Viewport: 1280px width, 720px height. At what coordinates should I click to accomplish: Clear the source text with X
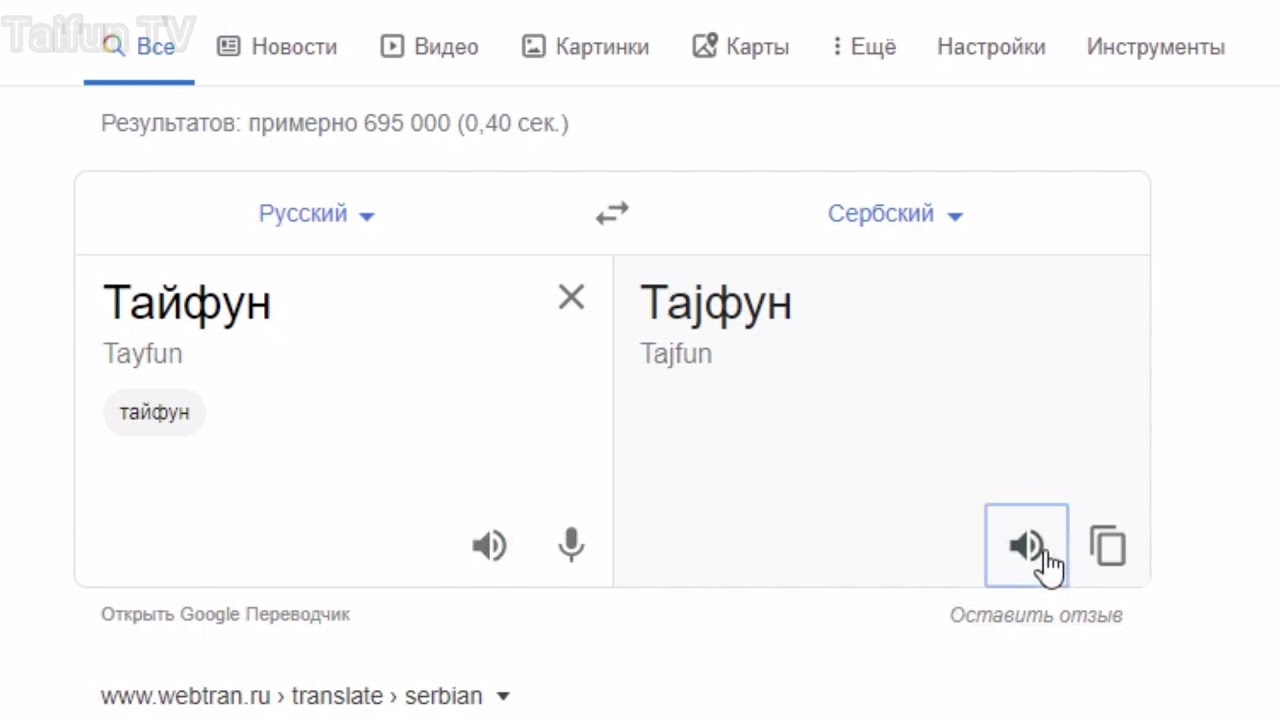(571, 297)
